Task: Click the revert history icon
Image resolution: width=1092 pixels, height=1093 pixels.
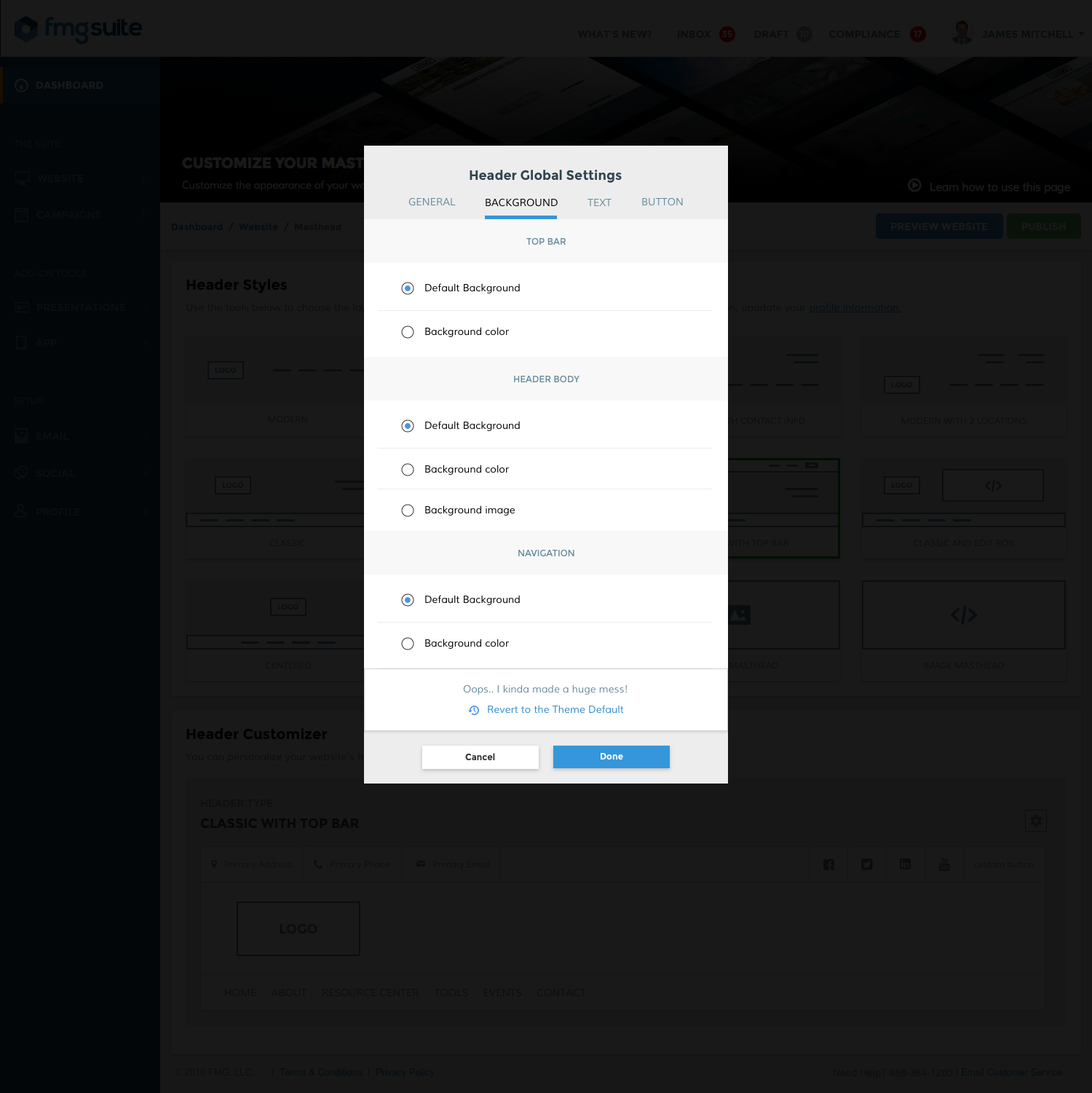Action: [x=474, y=710]
